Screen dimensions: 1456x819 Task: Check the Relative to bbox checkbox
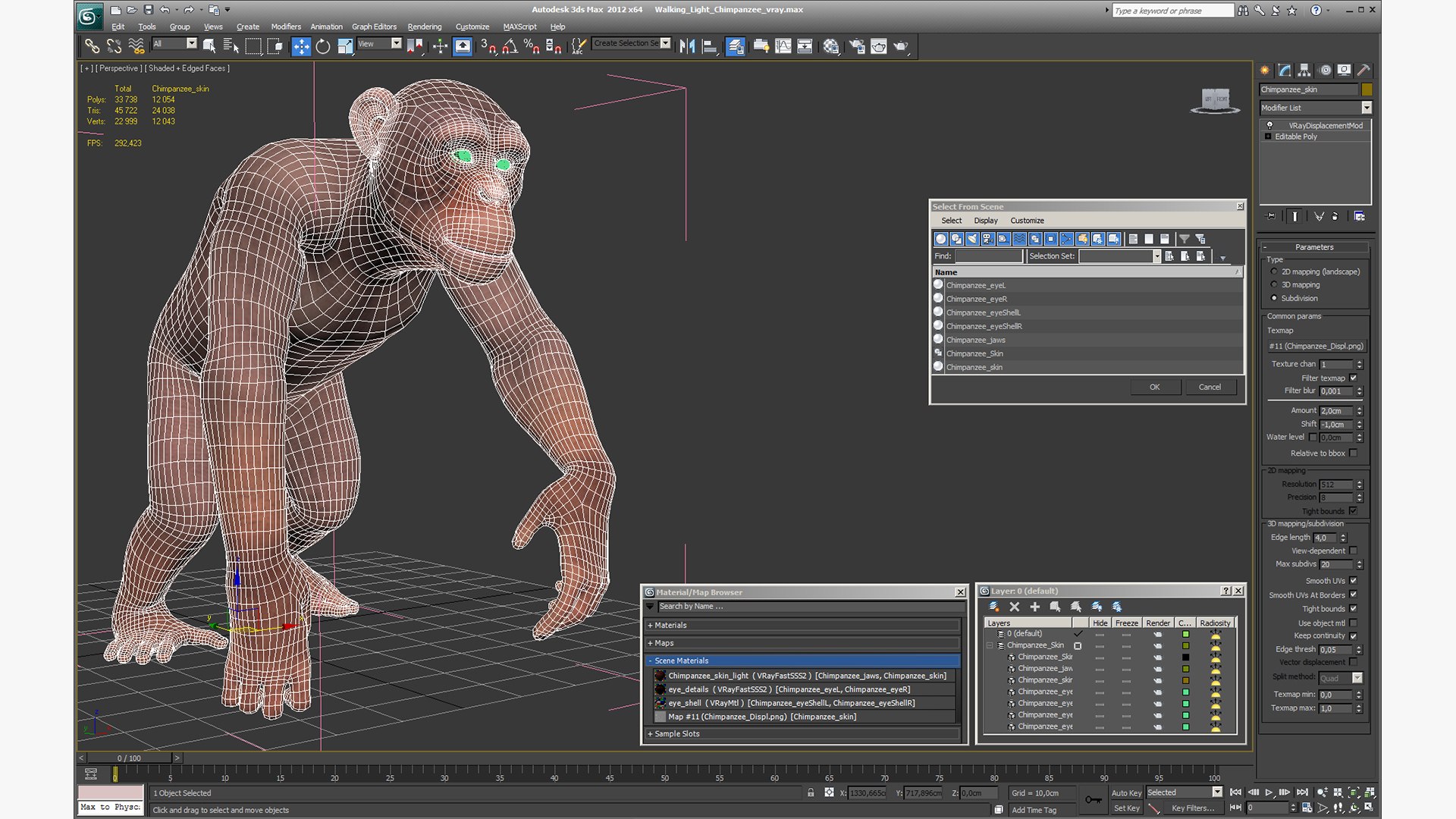pos(1353,453)
